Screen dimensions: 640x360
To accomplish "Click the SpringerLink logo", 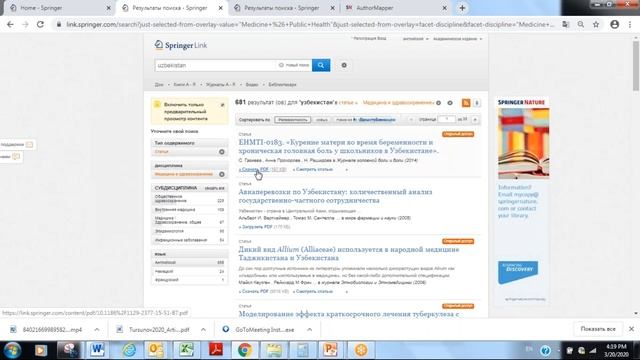I will click(181, 45).
